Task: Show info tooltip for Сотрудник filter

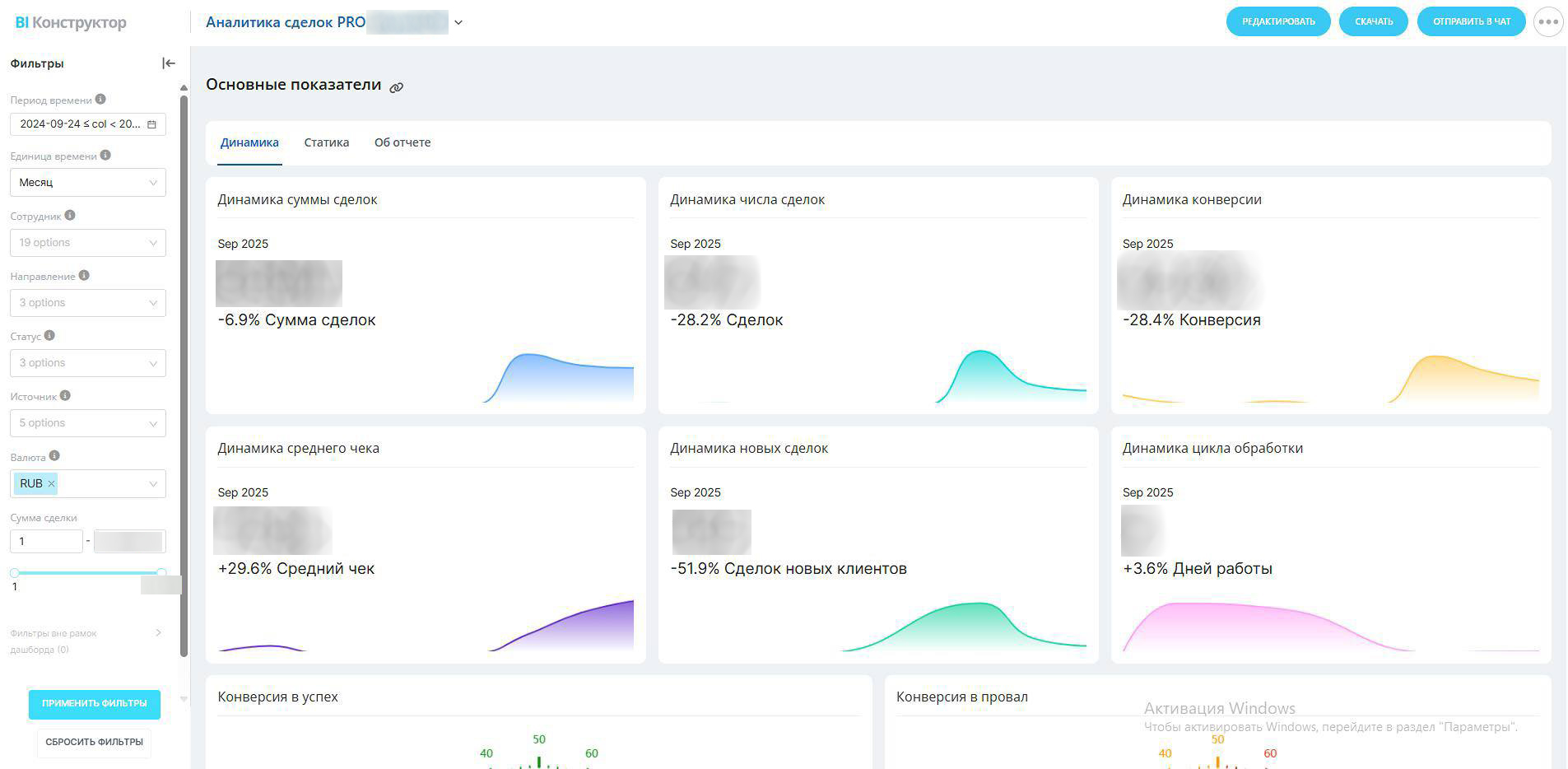Action: point(70,216)
